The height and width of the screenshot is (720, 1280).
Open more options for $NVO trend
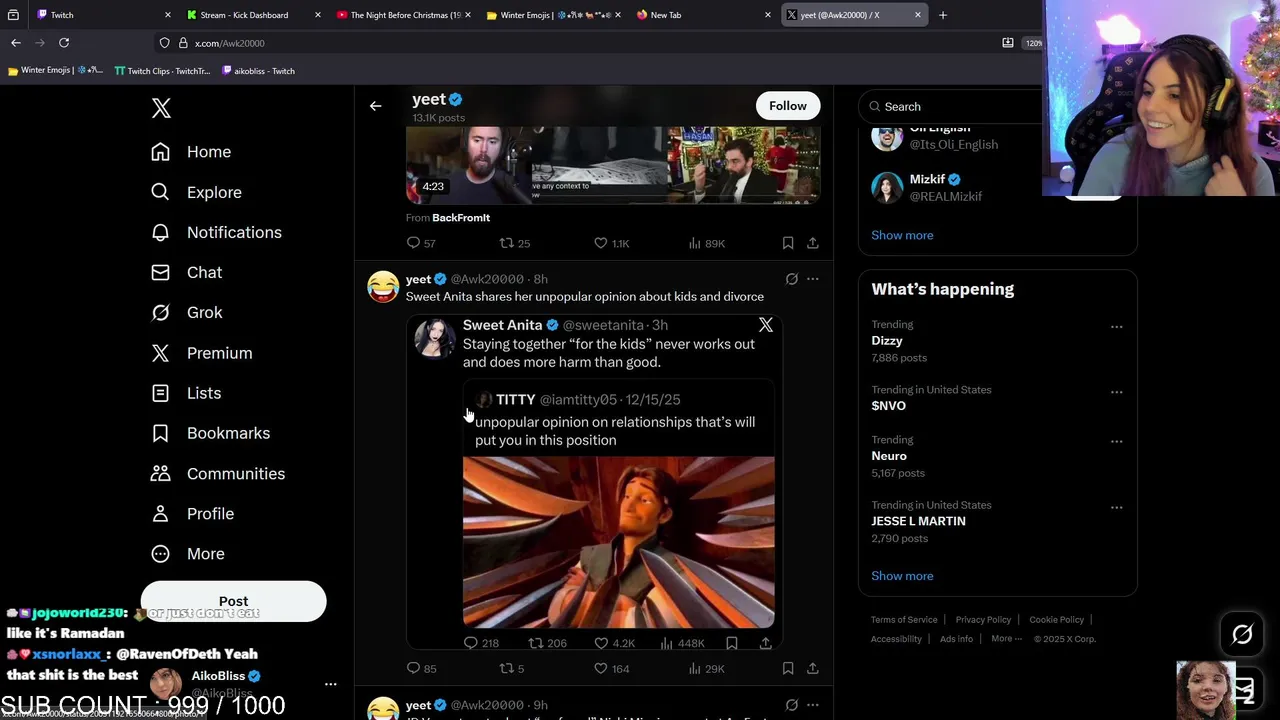tap(1116, 392)
